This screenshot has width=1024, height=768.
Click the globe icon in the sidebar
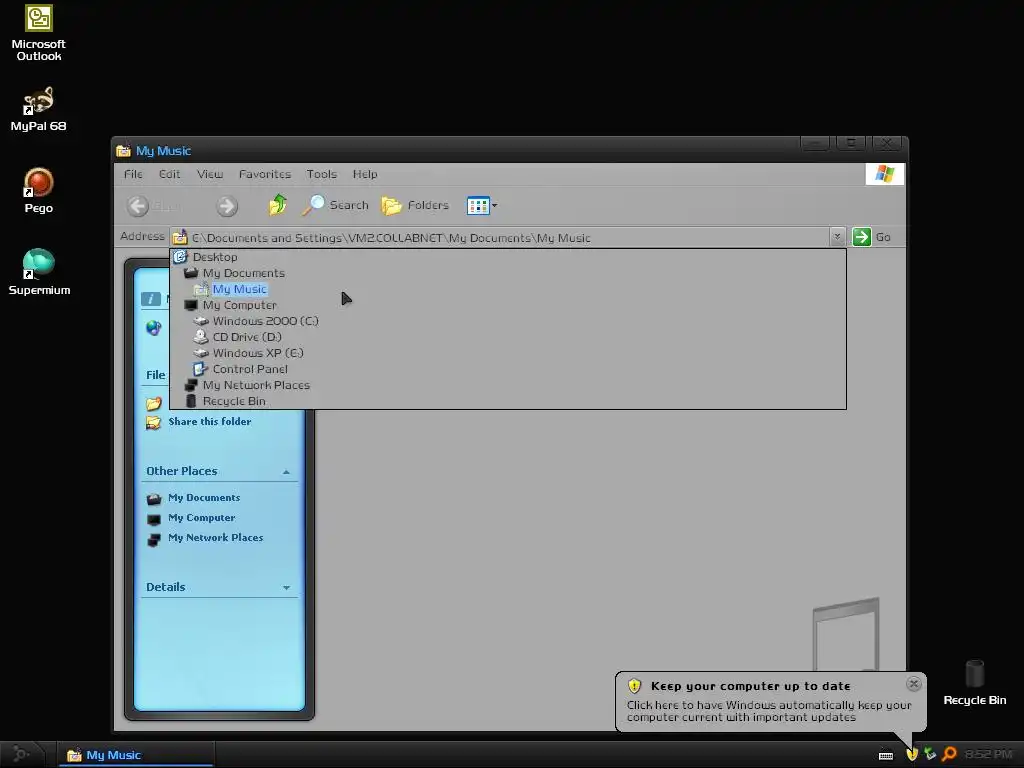click(153, 328)
